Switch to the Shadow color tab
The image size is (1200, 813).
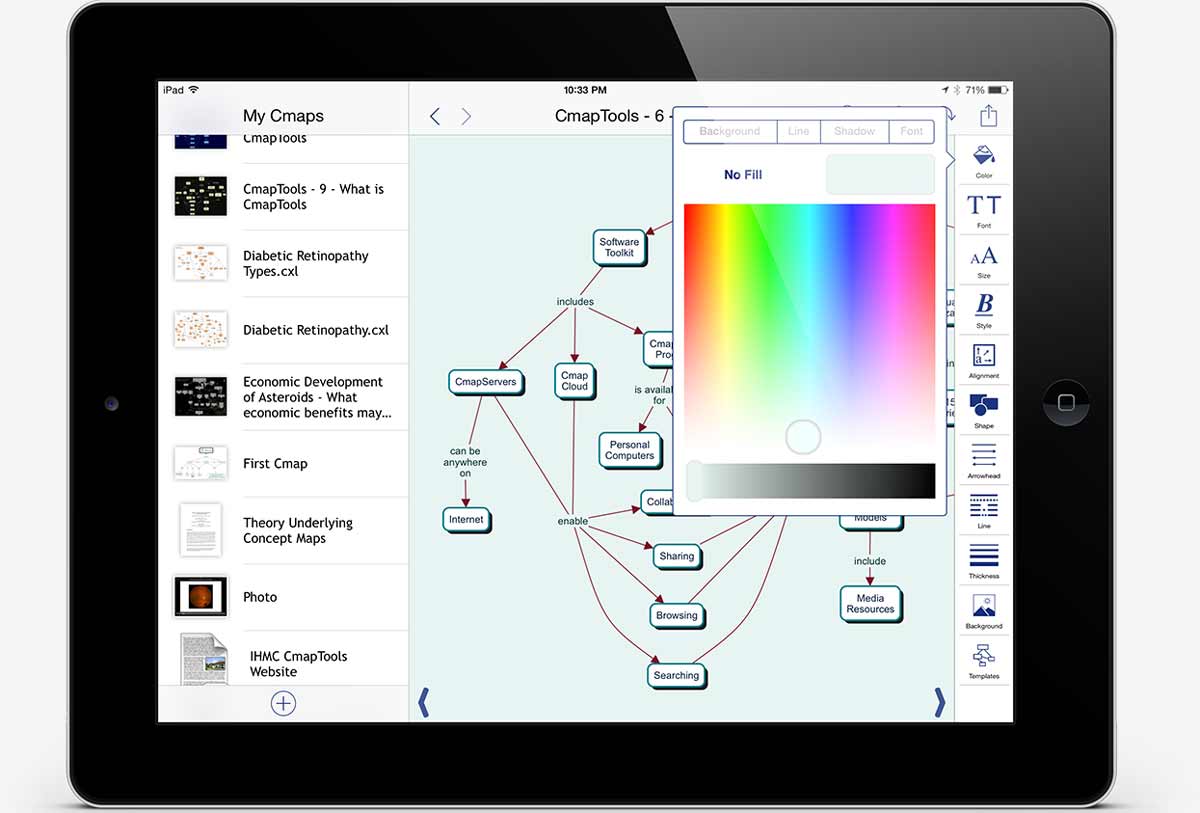click(x=854, y=132)
